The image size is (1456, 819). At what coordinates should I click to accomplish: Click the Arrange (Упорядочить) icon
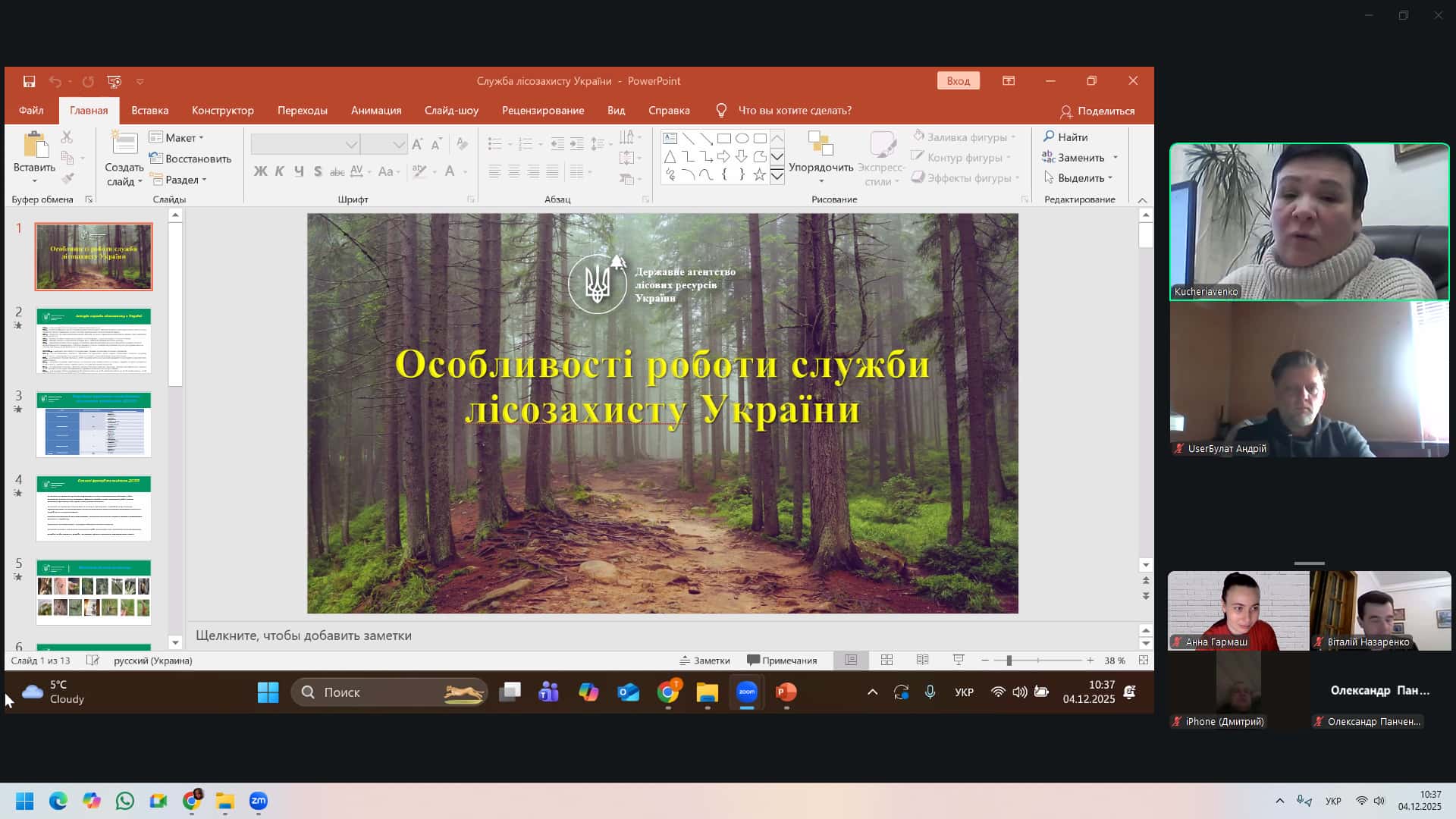pyautogui.click(x=821, y=144)
